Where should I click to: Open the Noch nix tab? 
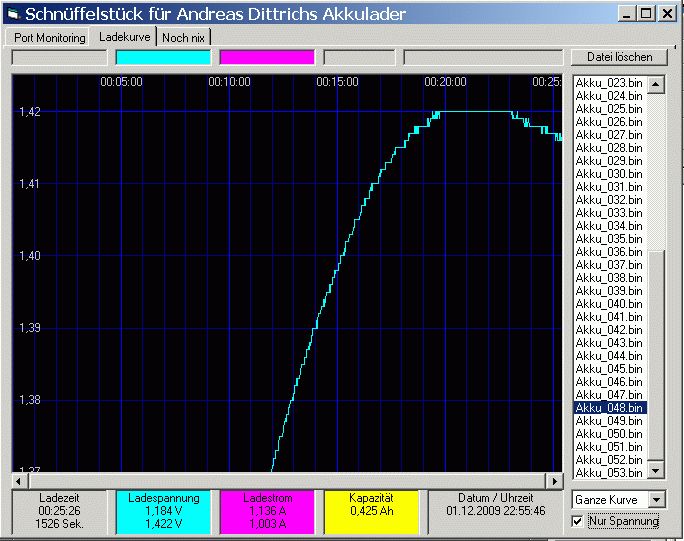[183, 38]
